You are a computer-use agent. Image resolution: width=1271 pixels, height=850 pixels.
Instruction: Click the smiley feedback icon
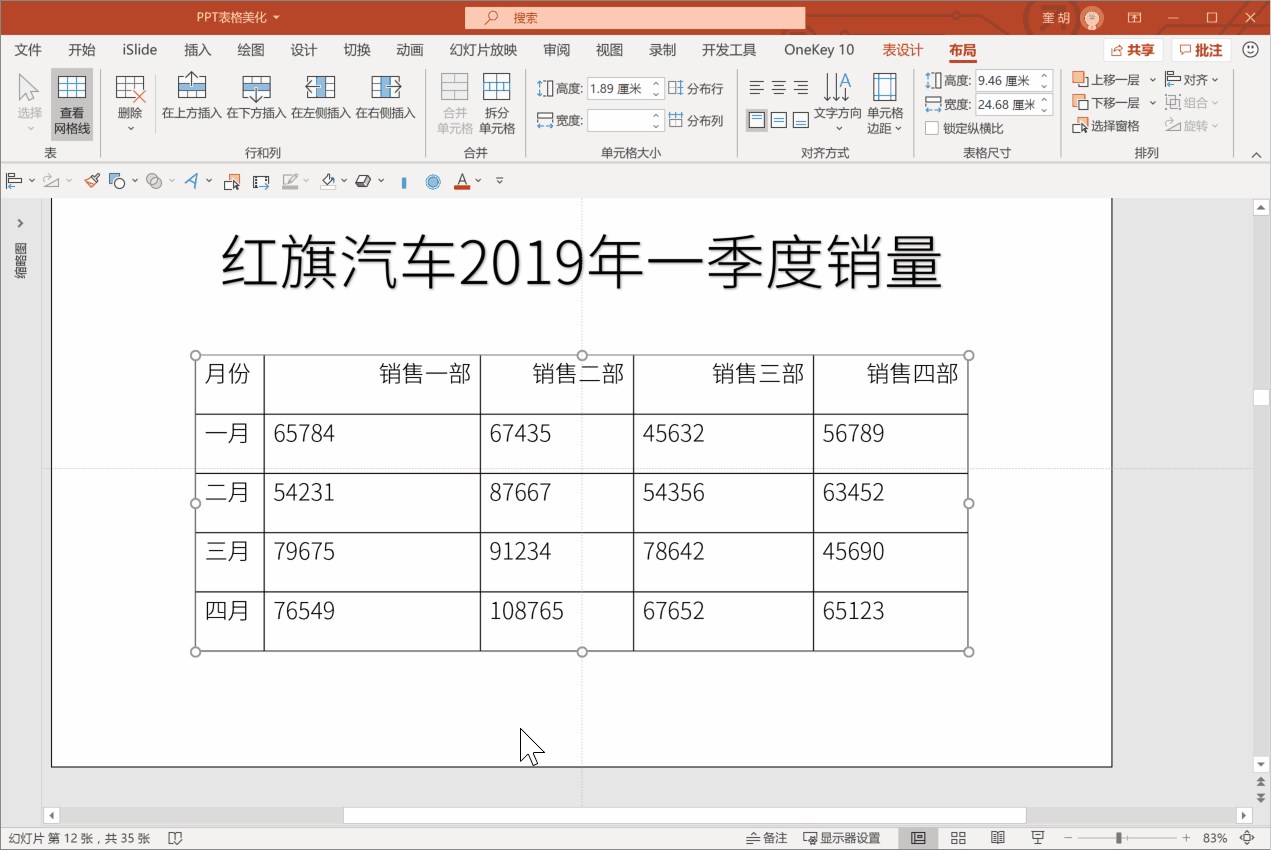coord(1250,49)
